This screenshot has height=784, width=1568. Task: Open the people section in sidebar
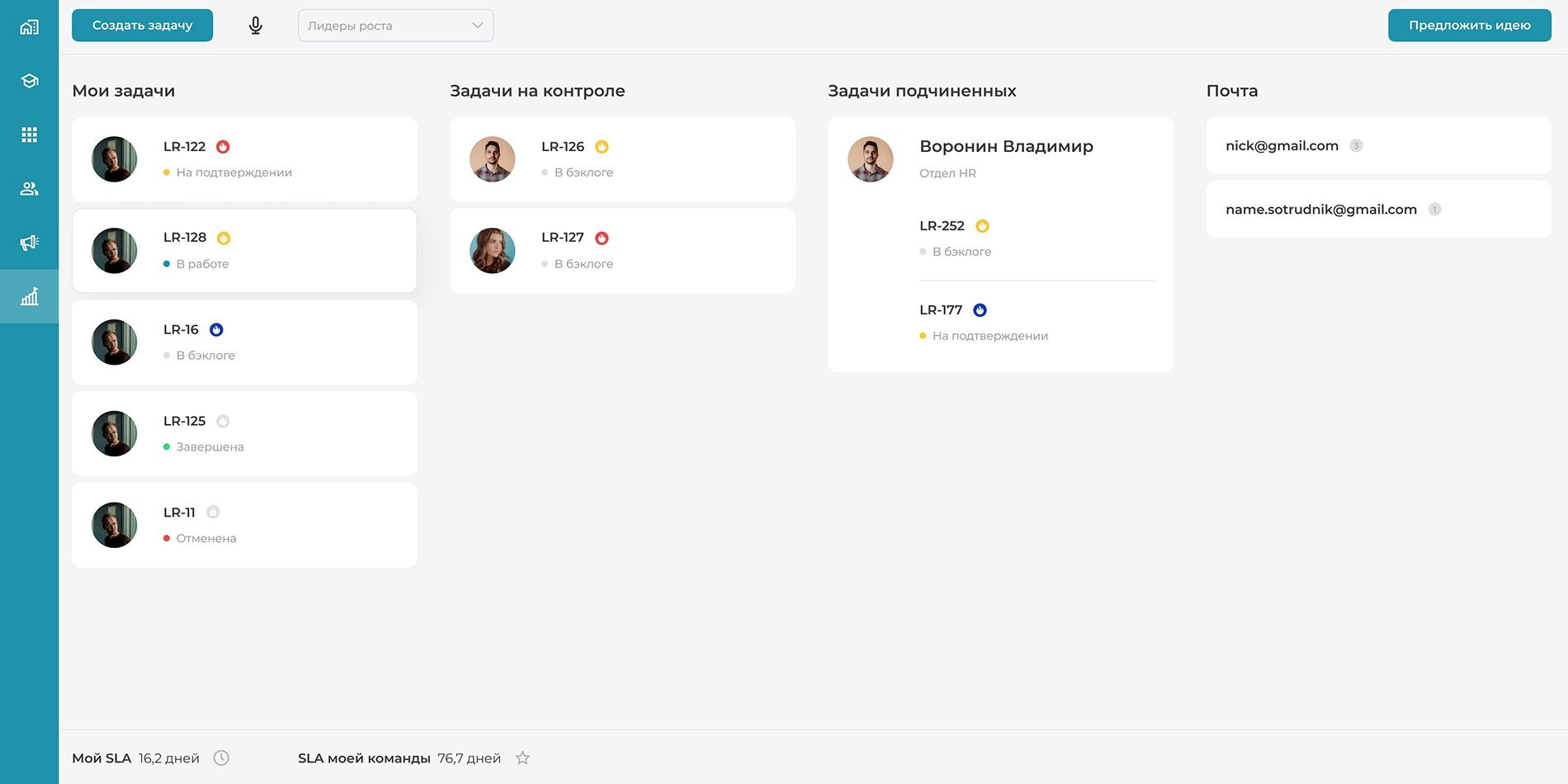click(x=29, y=189)
